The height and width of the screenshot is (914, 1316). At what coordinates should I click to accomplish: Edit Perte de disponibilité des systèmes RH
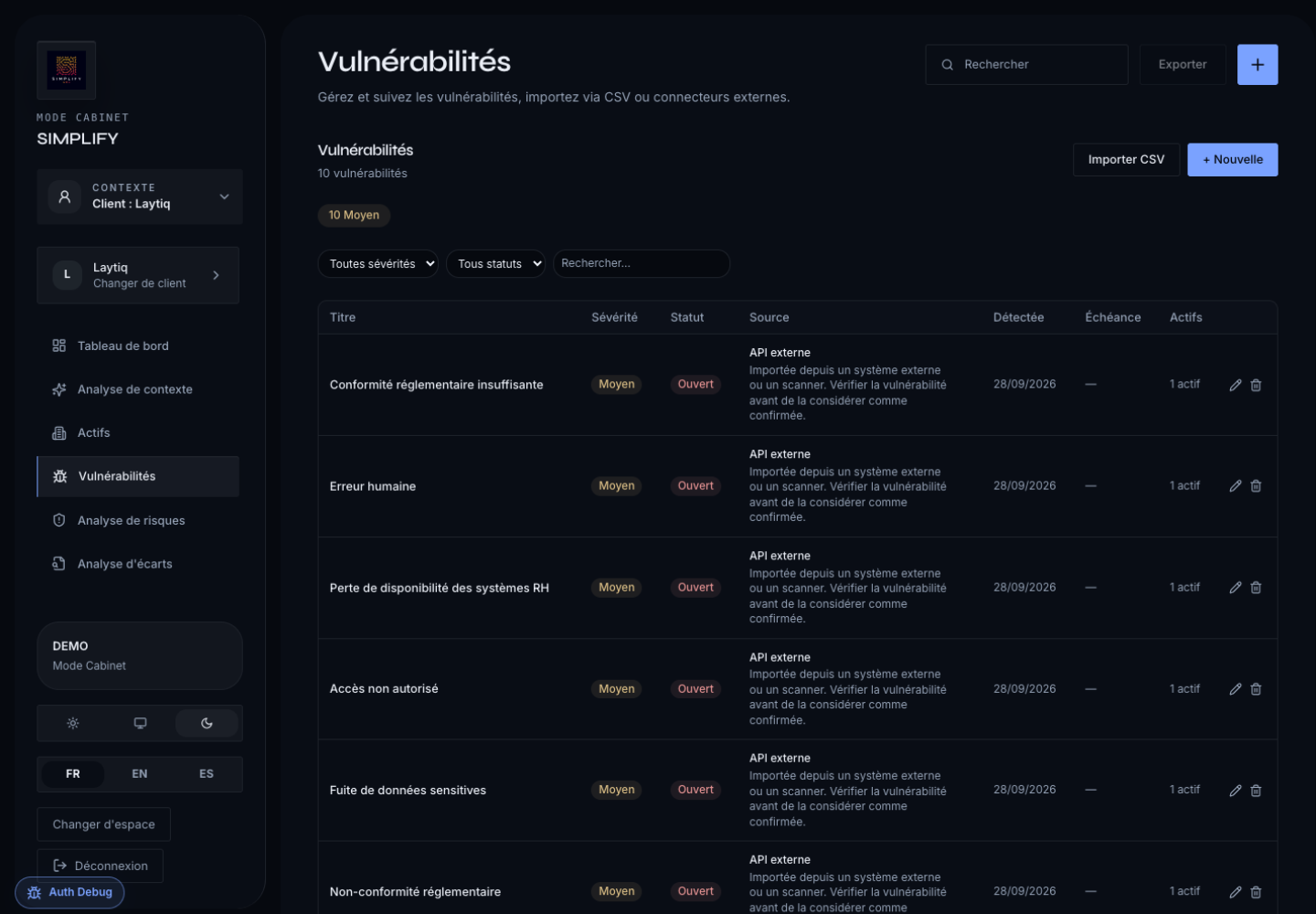[1236, 588]
